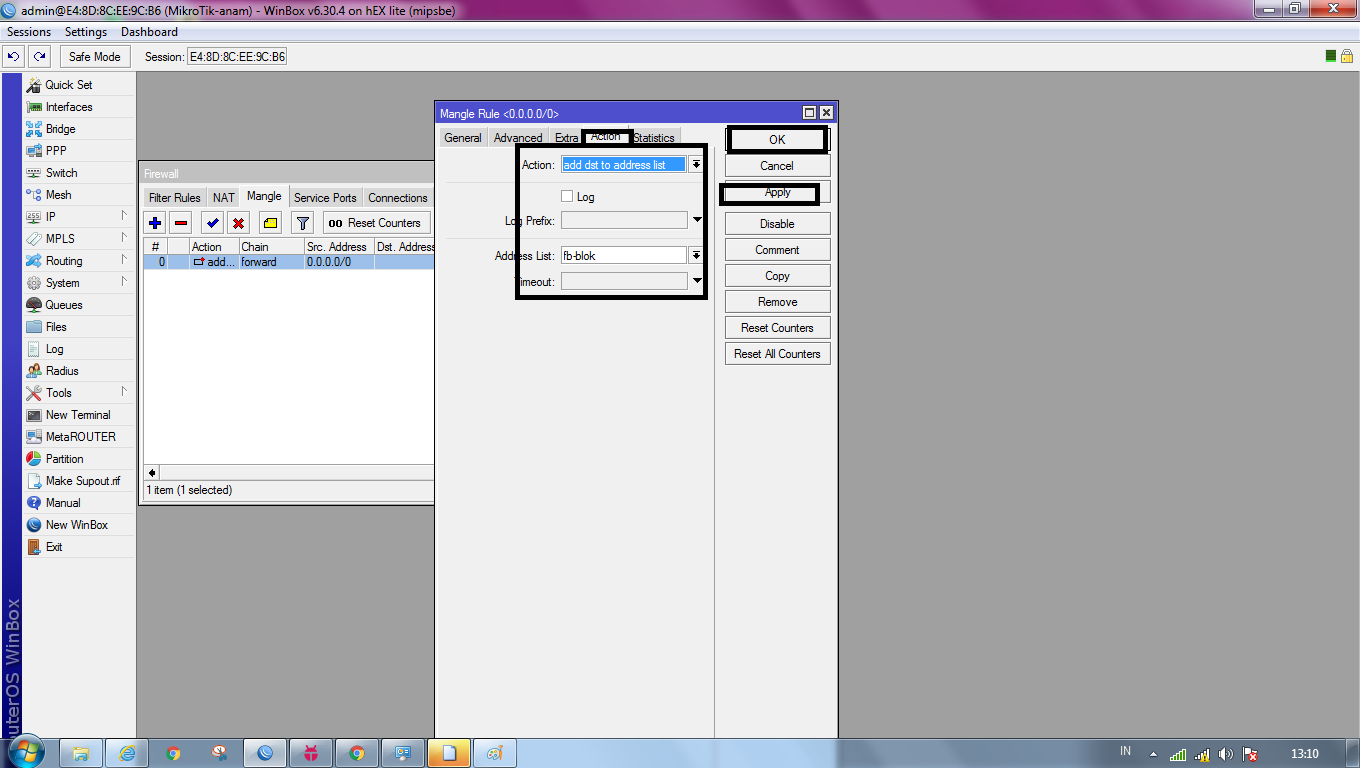Click the Copy button
Screen dimensions: 1360x768
click(777, 276)
